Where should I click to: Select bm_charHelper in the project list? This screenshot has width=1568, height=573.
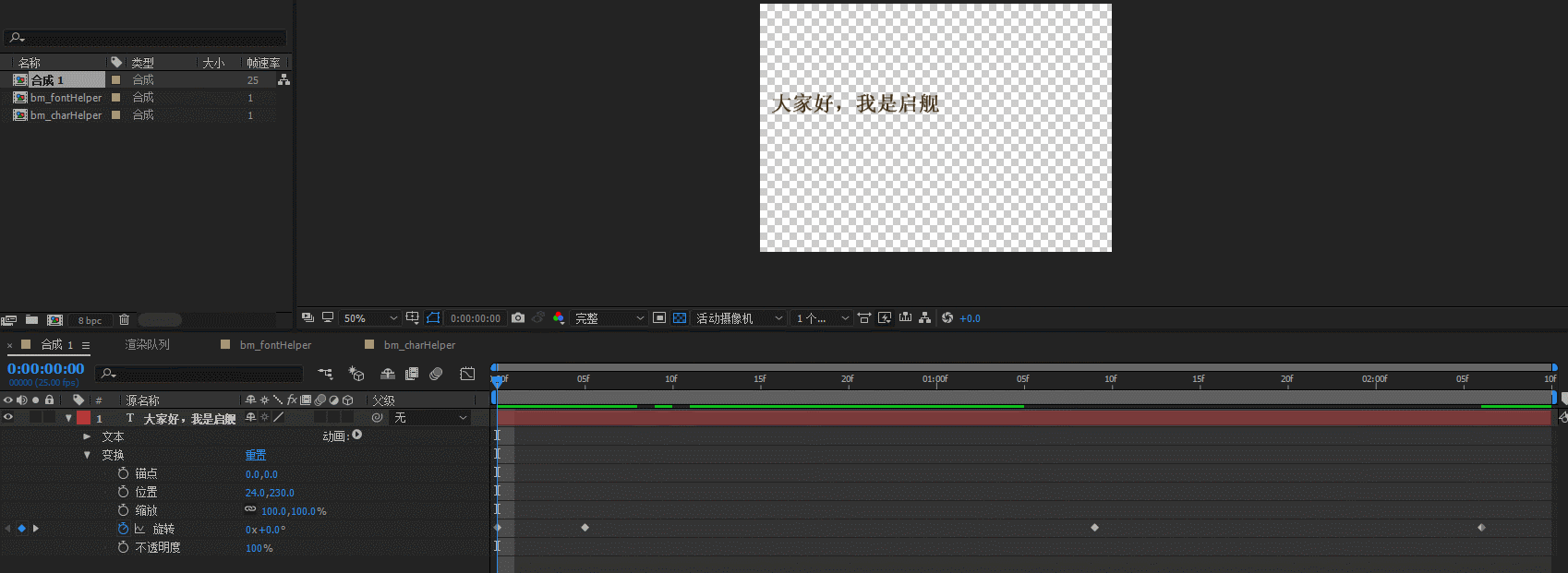(66, 115)
